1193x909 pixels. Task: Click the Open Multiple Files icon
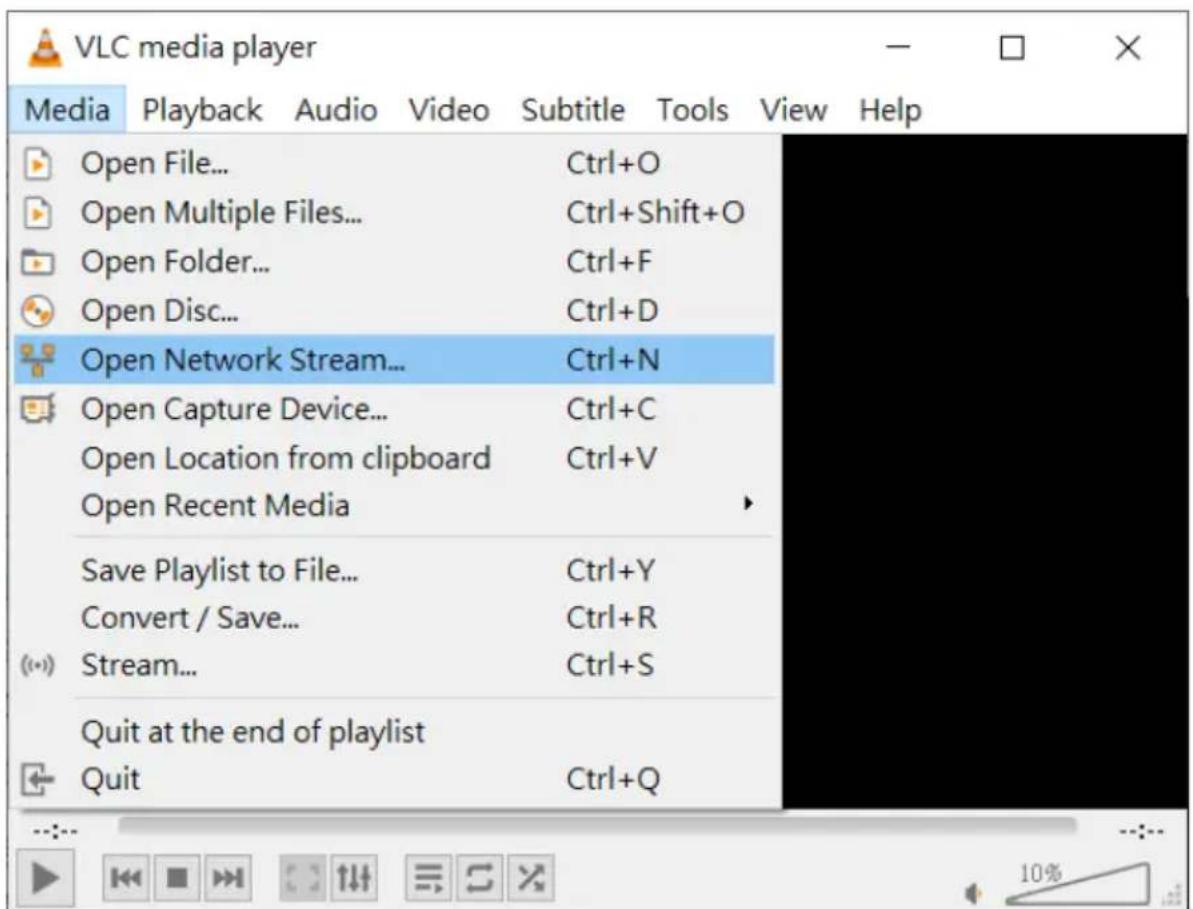pyautogui.click(x=38, y=213)
